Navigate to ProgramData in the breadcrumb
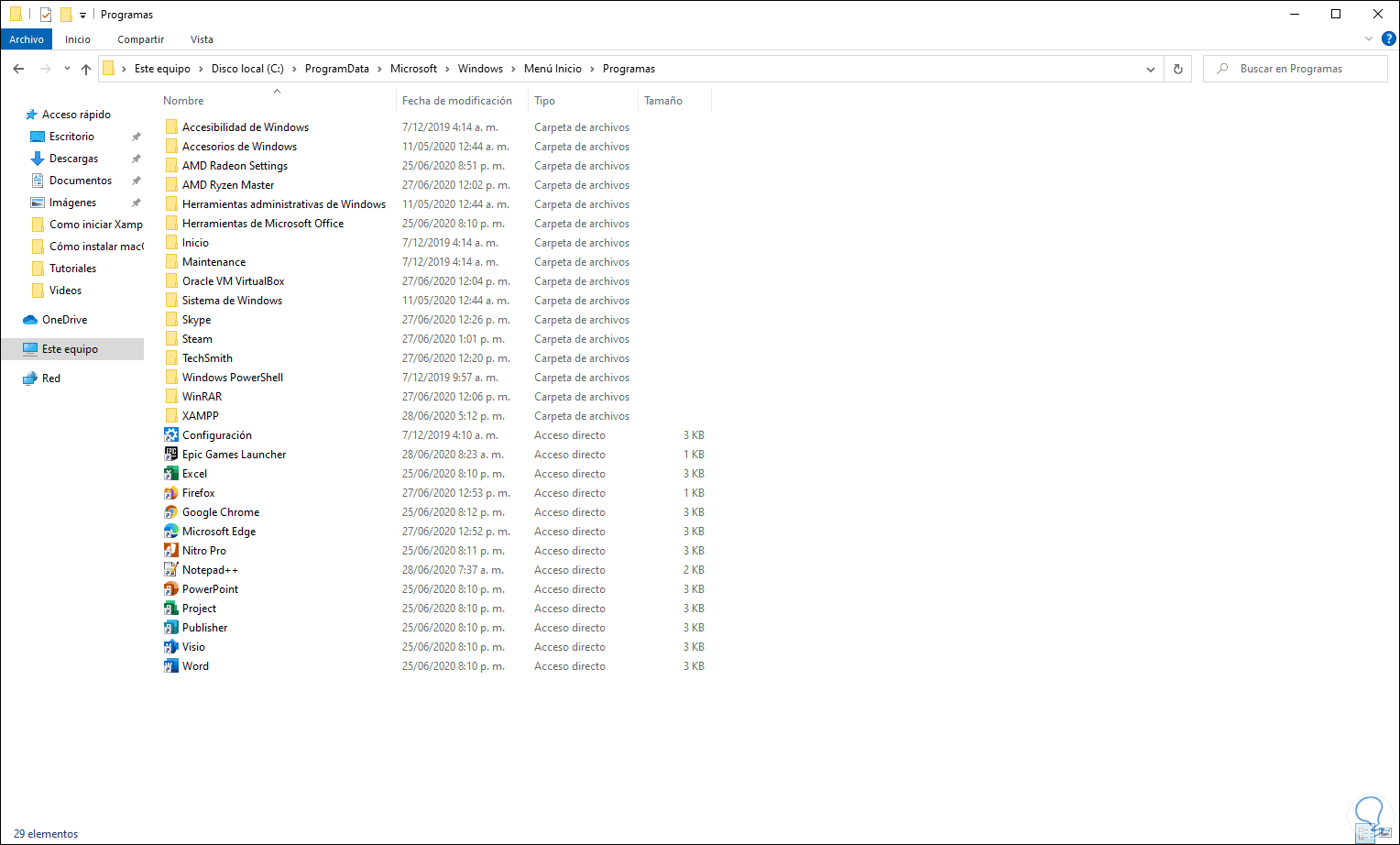Screen dimensions: 1400x845 pos(337,69)
